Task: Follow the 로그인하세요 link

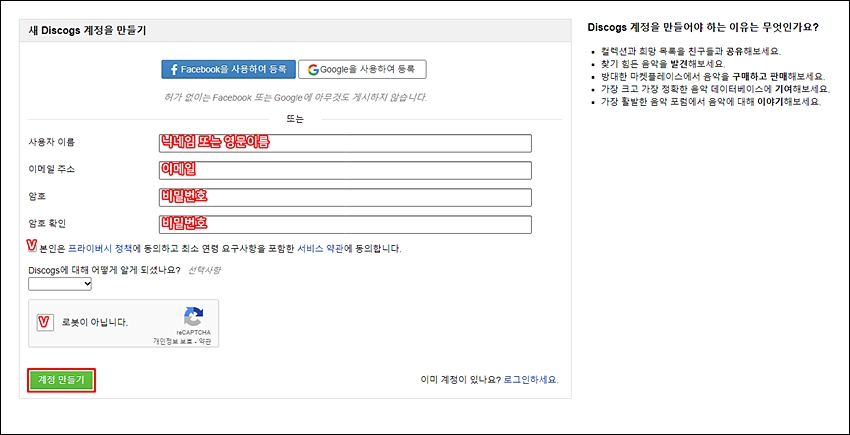Action: click(x=531, y=380)
